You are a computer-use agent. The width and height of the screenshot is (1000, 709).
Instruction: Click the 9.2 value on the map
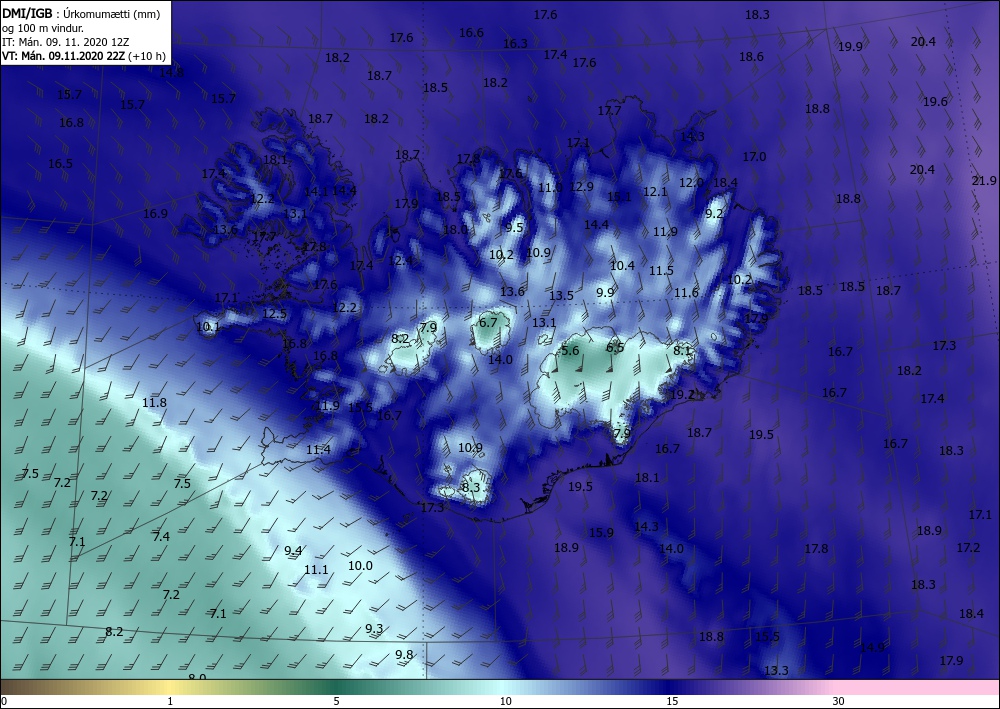tap(714, 214)
